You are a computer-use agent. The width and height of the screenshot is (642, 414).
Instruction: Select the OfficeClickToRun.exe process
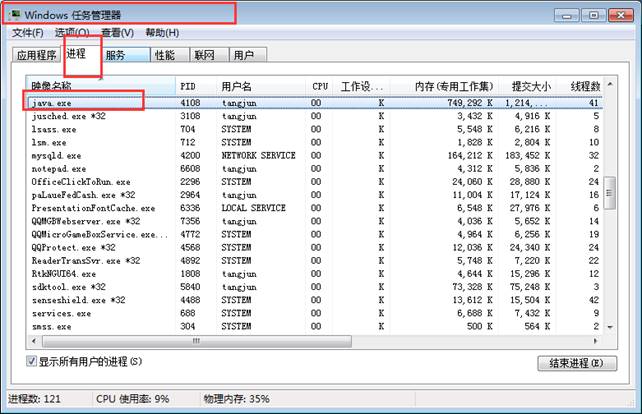(x=314, y=182)
